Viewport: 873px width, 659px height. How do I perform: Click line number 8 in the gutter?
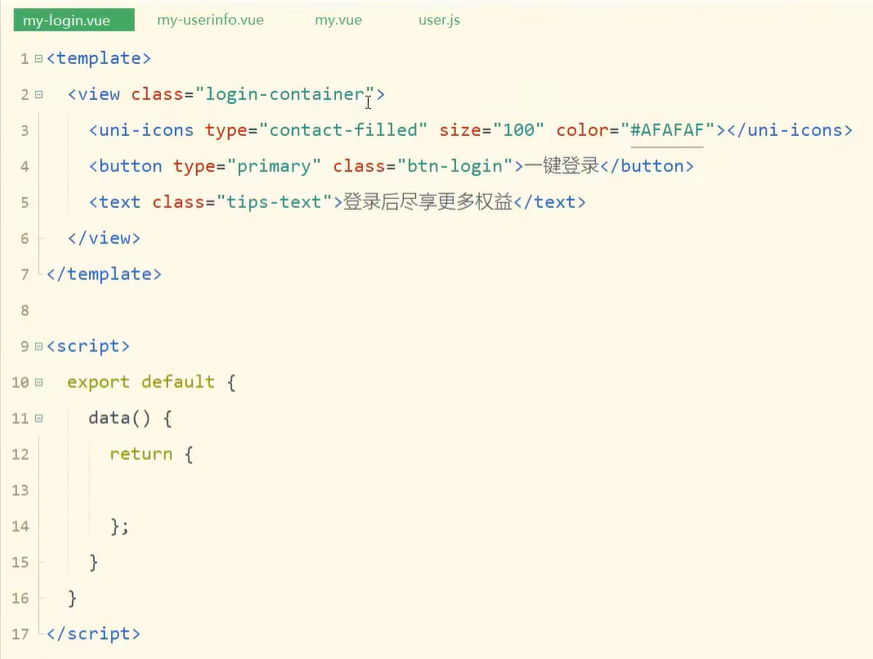click(25, 311)
